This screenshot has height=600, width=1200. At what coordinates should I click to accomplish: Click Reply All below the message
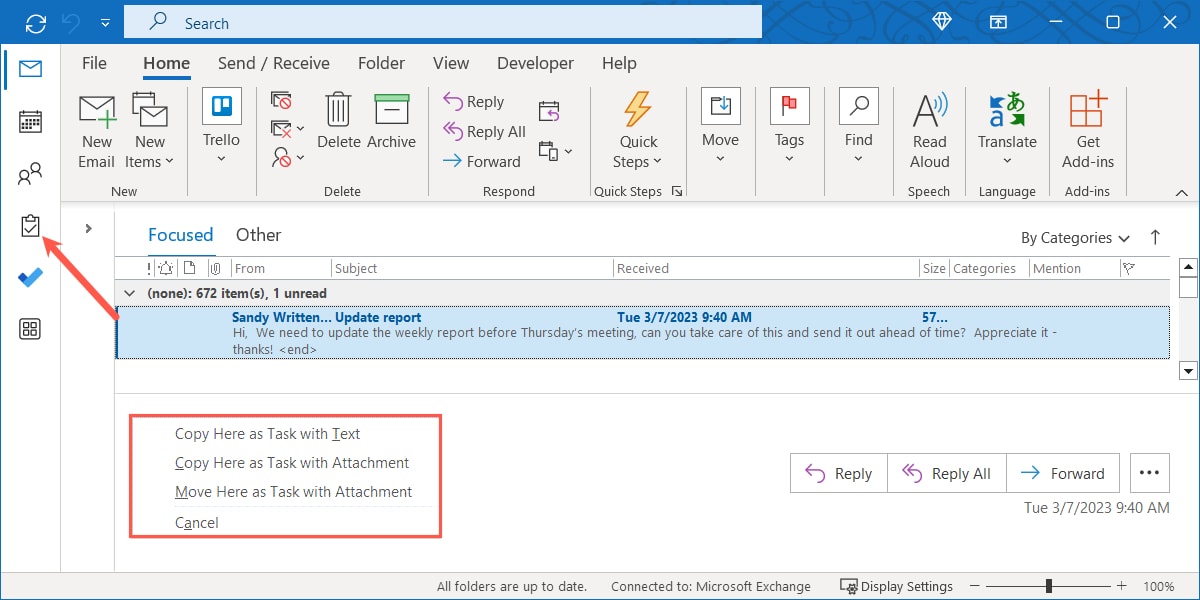946,472
